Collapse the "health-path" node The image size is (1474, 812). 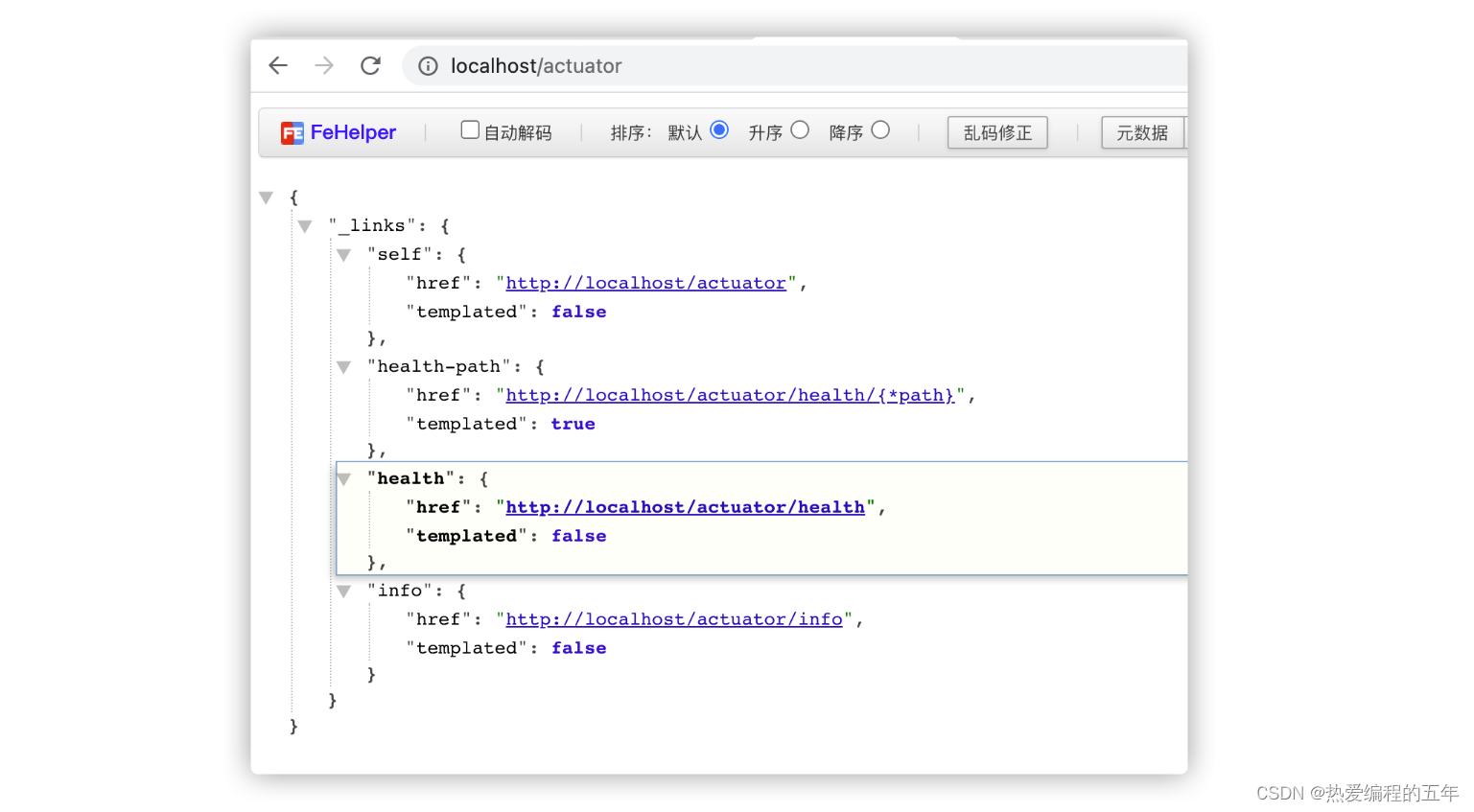pos(343,367)
